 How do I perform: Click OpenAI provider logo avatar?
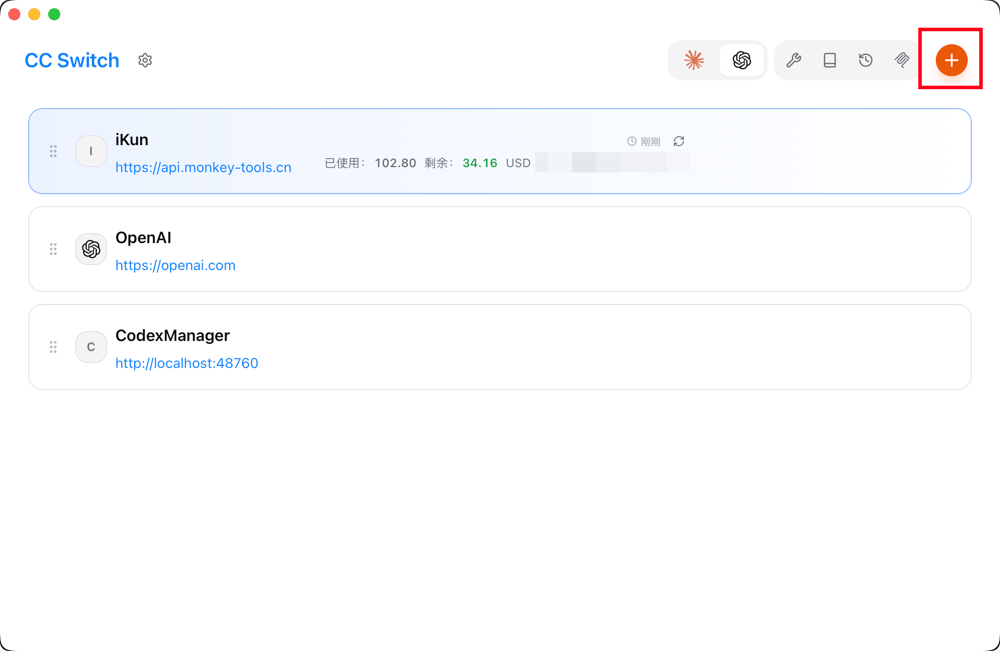91,249
